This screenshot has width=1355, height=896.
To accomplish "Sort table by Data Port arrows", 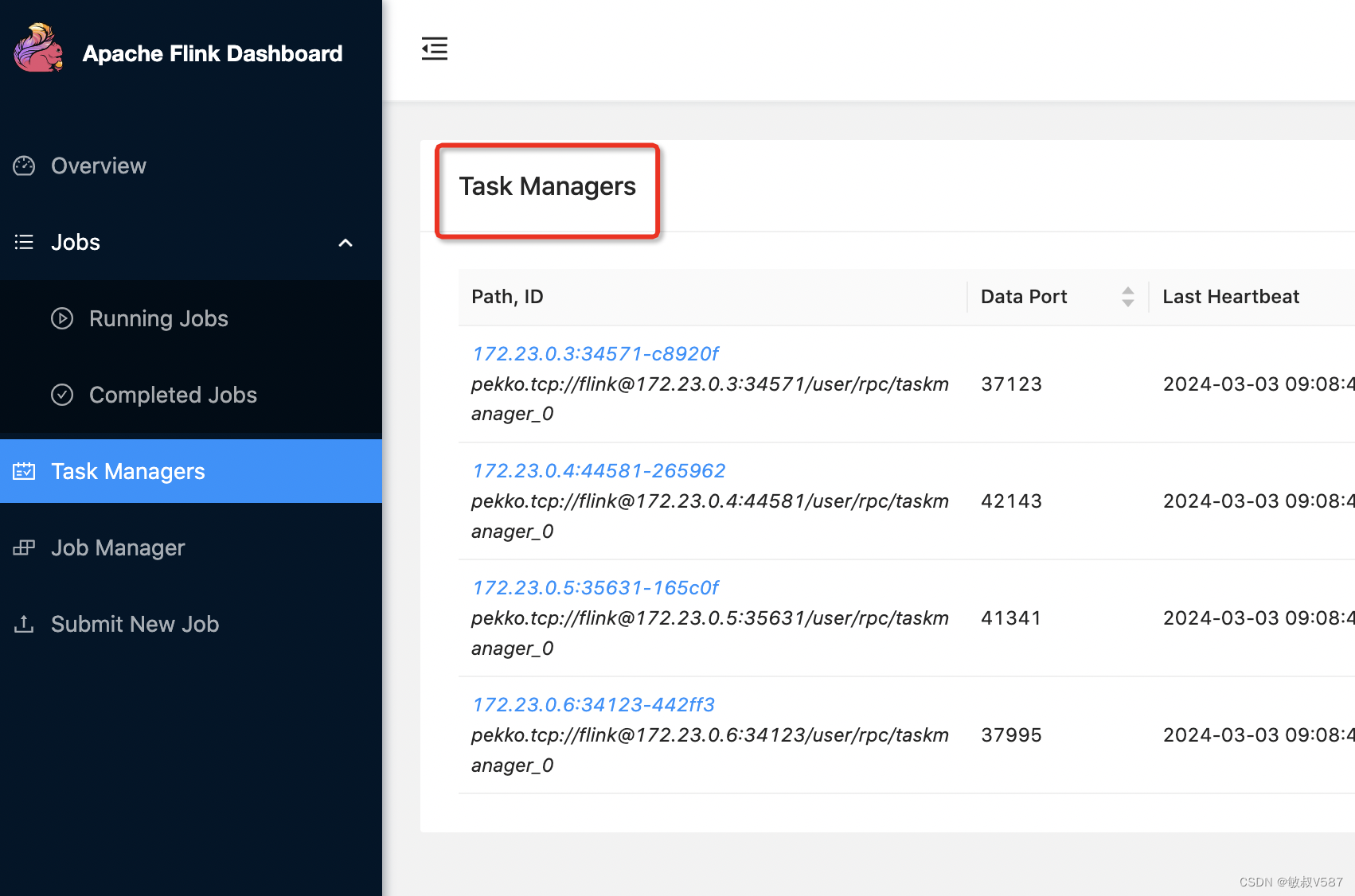I will pos(1128,297).
